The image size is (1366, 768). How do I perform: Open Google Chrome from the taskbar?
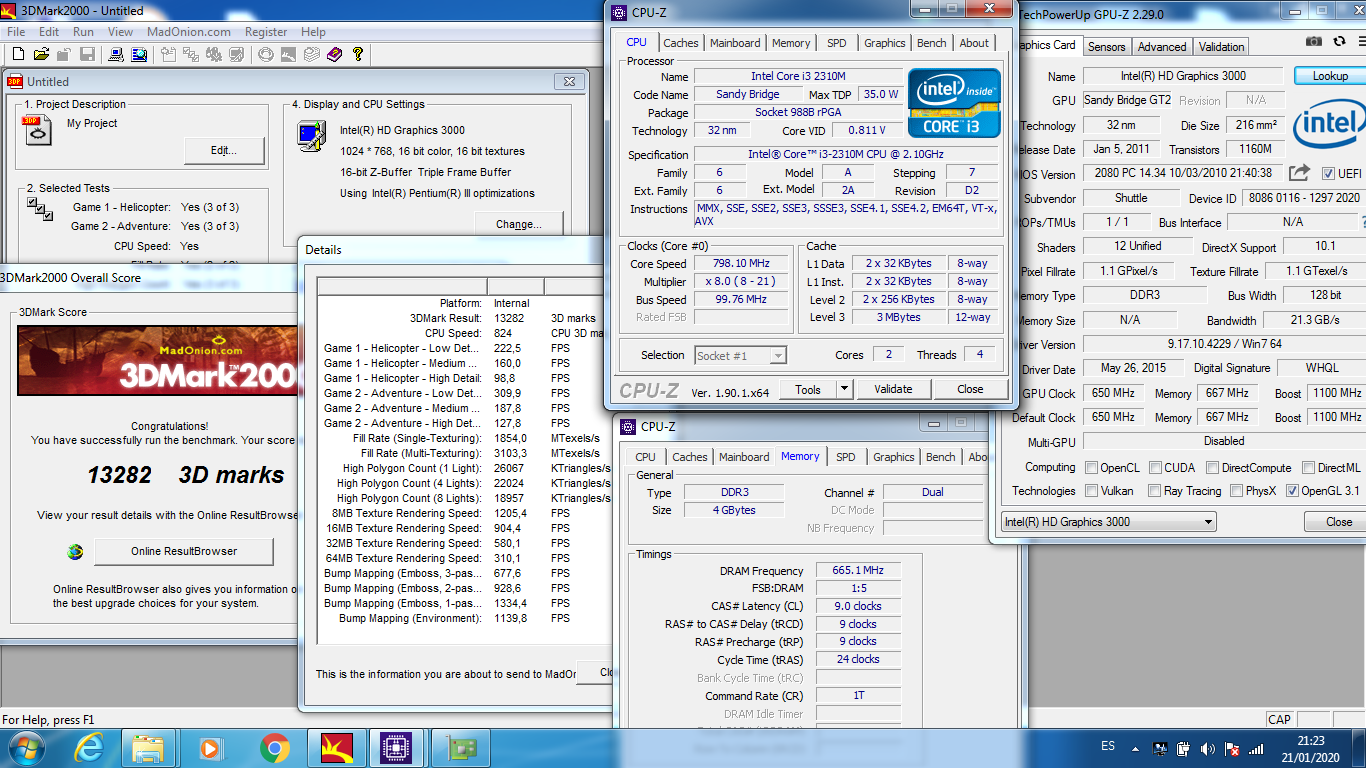[x=274, y=747]
